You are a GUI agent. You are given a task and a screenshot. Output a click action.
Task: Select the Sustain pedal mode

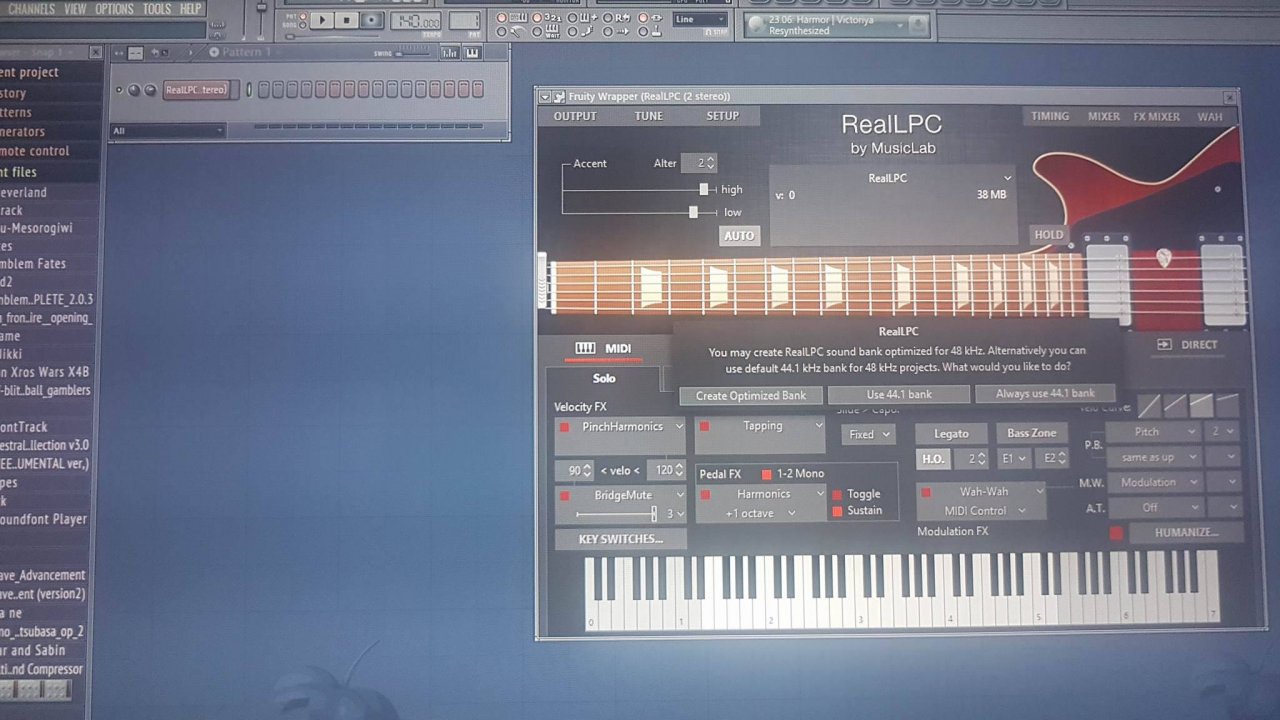pos(837,511)
